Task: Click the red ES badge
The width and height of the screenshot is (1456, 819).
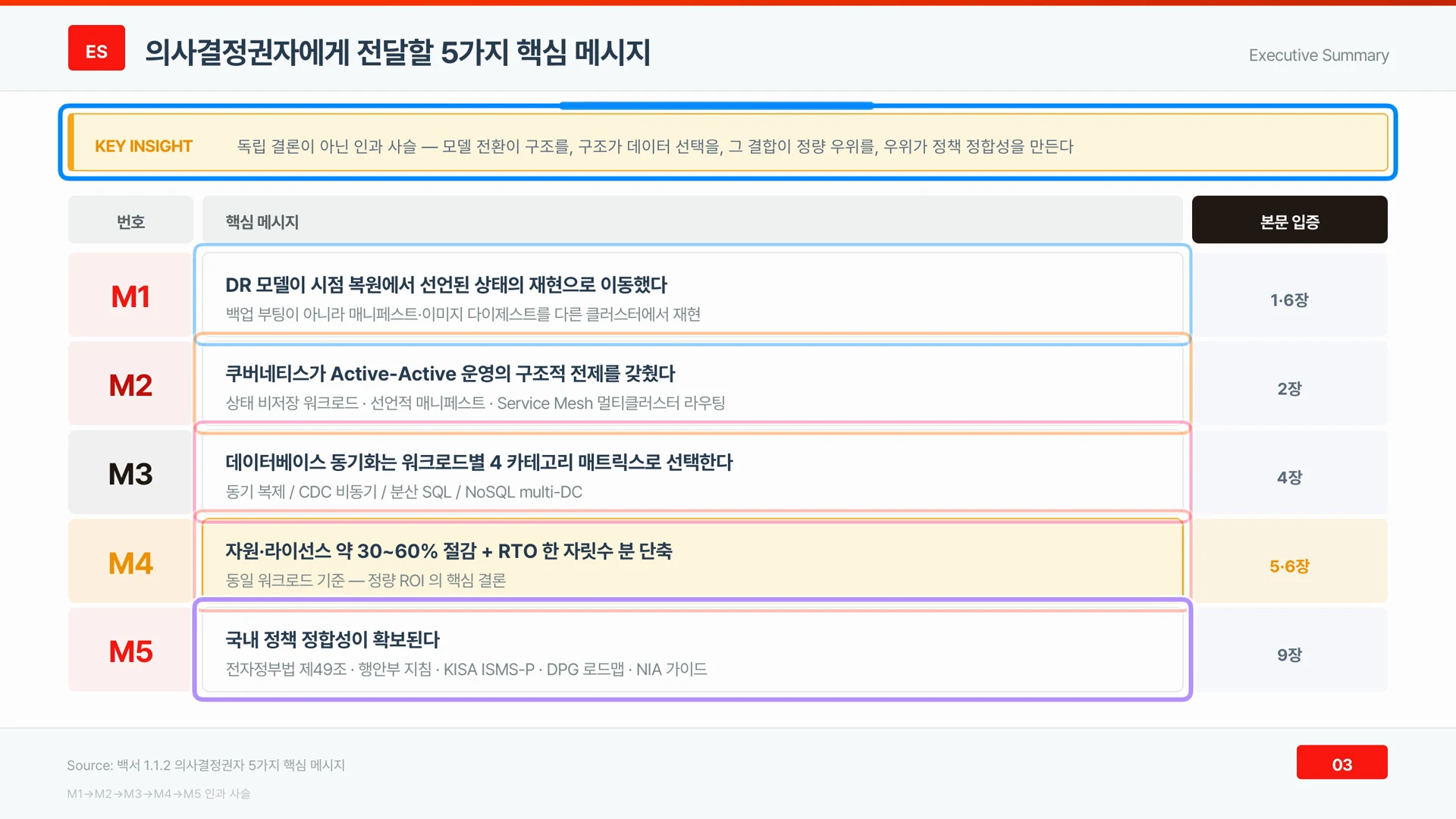Action: (x=96, y=48)
